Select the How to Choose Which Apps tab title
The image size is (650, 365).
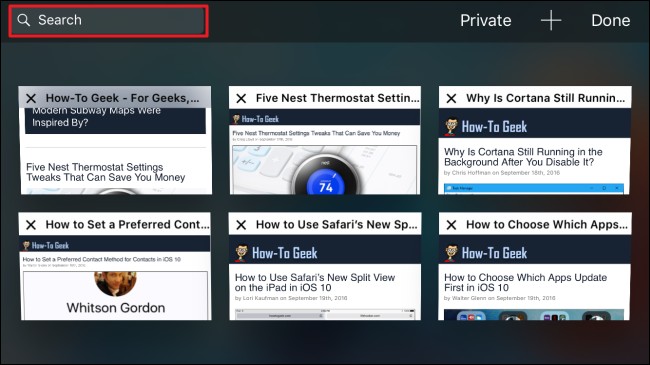[x=547, y=224]
